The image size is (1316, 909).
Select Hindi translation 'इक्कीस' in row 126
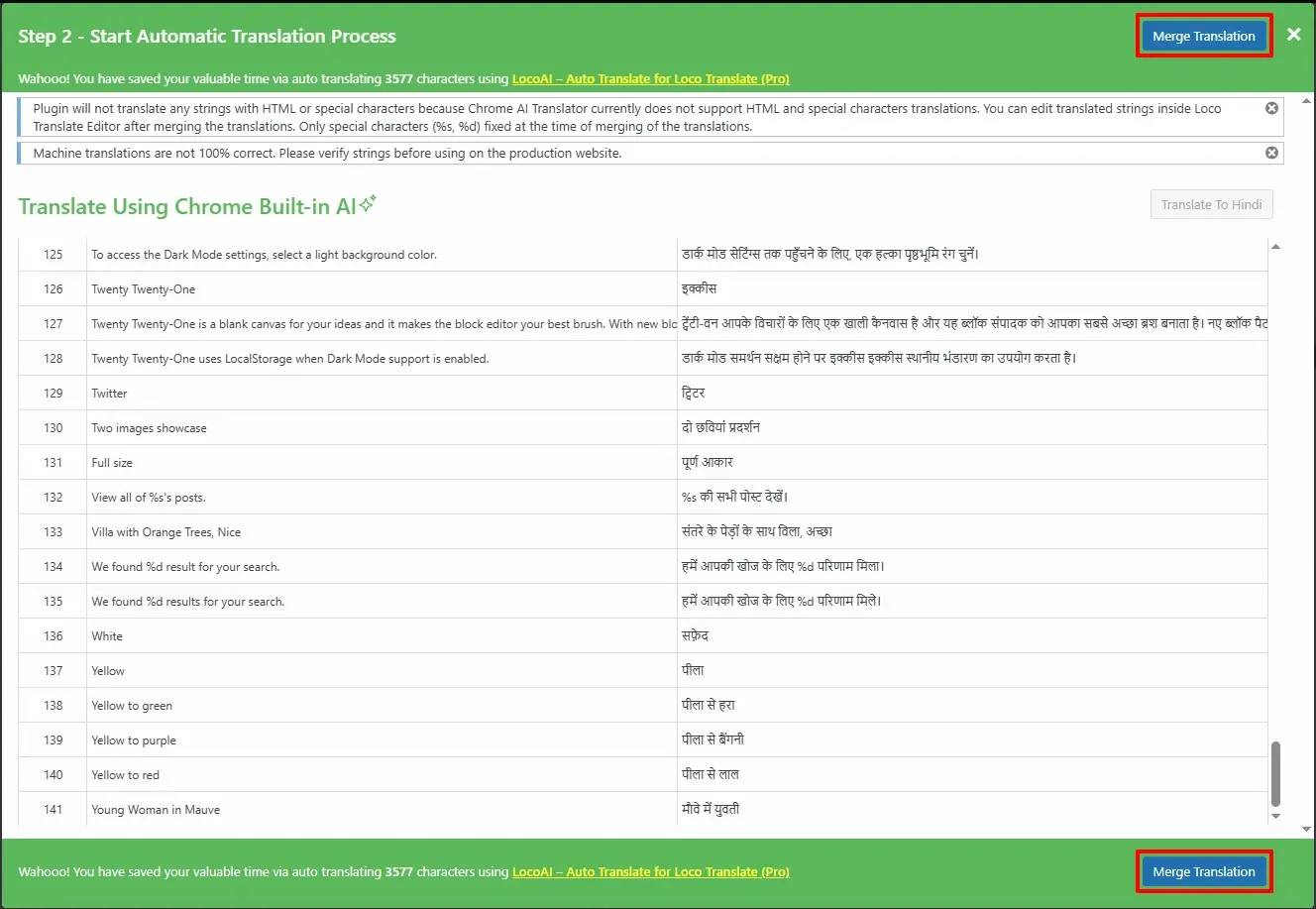[x=699, y=288]
